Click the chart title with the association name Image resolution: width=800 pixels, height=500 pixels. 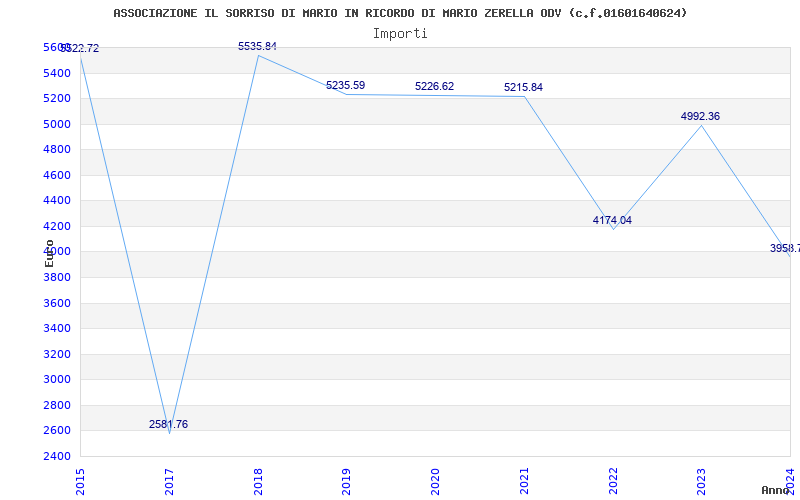(400, 13)
